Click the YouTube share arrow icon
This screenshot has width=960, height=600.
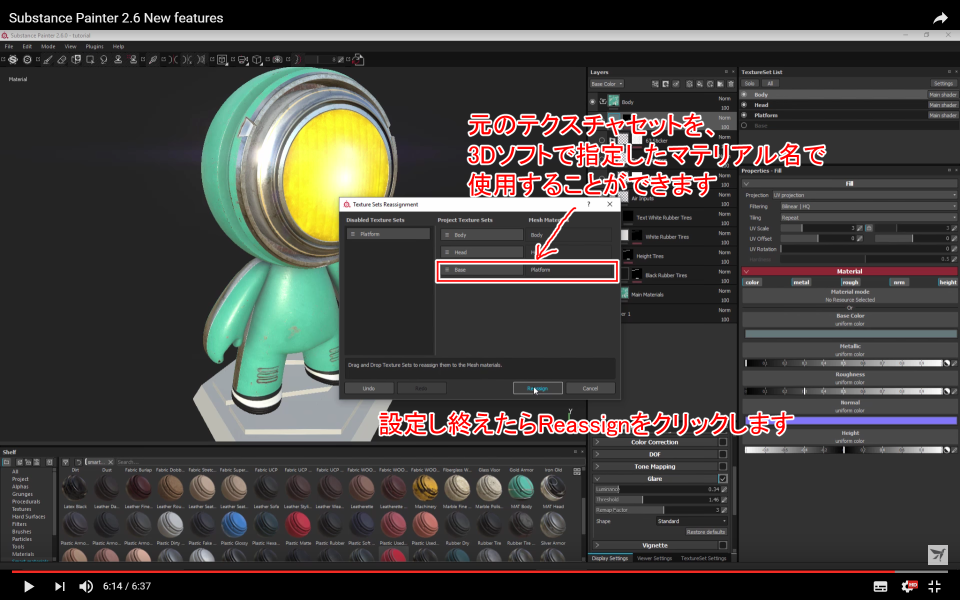[940, 18]
